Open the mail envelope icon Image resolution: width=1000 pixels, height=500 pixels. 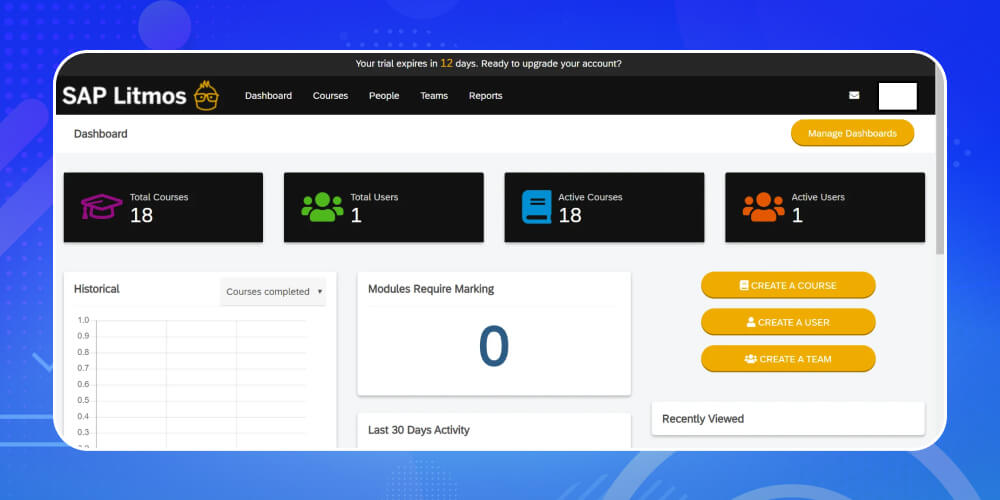click(854, 96)
